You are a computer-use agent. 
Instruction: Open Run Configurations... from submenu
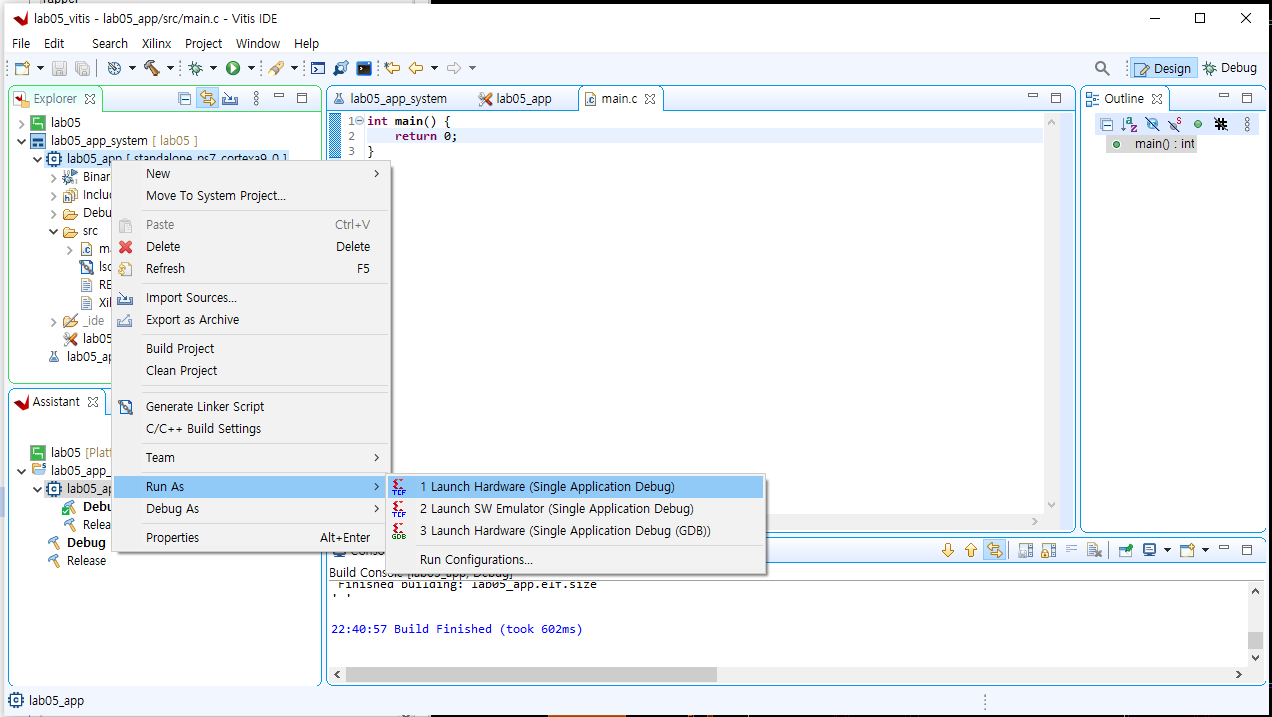click(576, 560)
